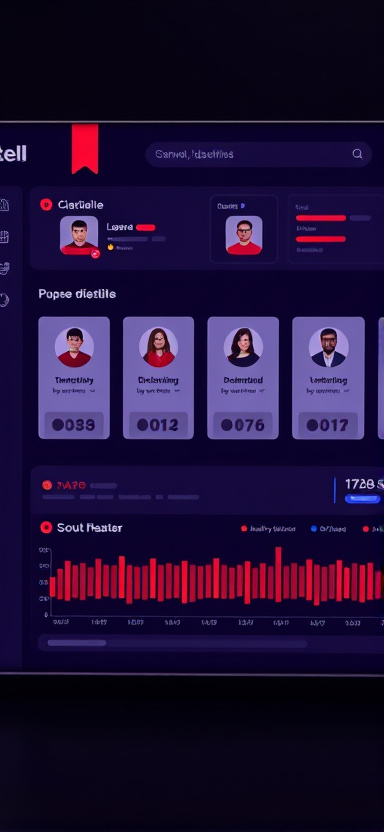This screenshot has width=384, height=832.
Task: Click the avatar in the 0076 card
Action: [x=243, y=347]
